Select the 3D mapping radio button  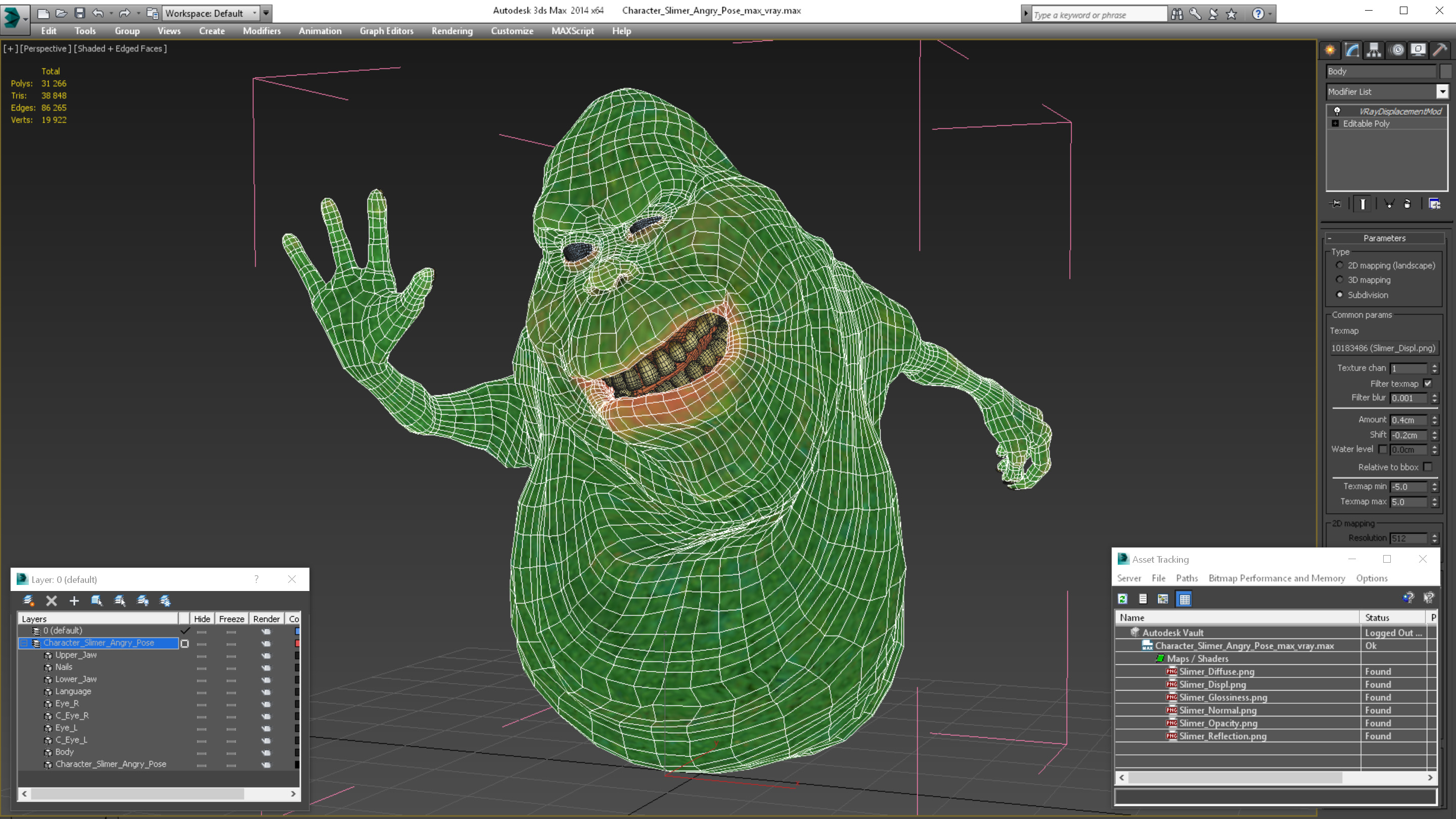pyautogui.click(x=1340, y=280)
